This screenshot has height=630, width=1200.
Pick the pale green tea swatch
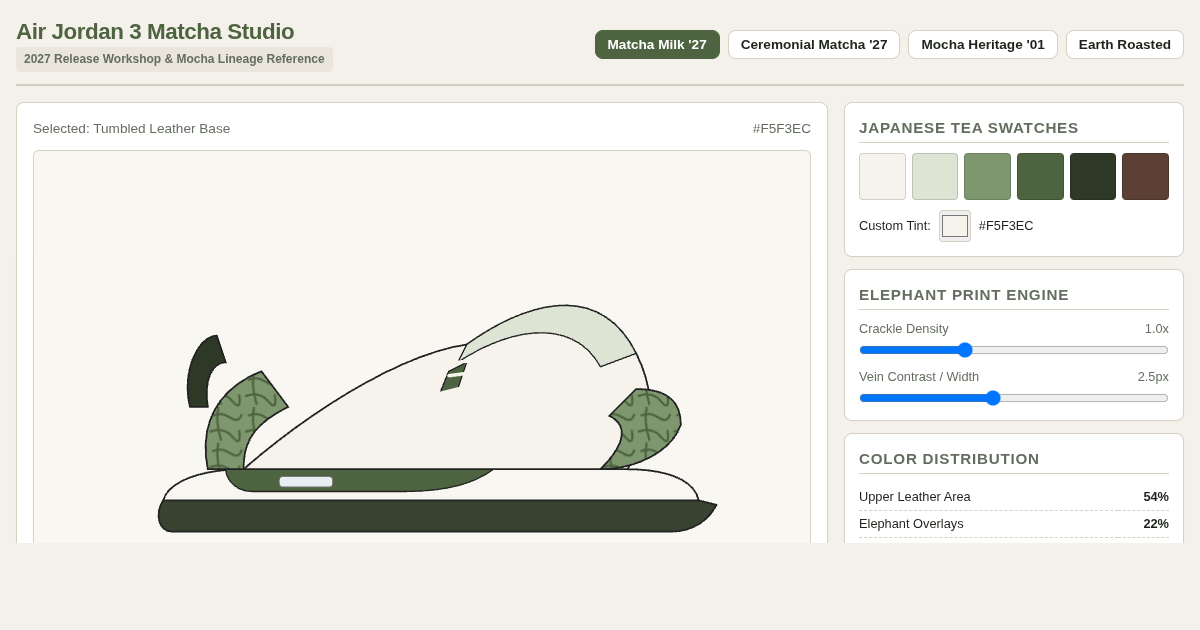point(935,176)
